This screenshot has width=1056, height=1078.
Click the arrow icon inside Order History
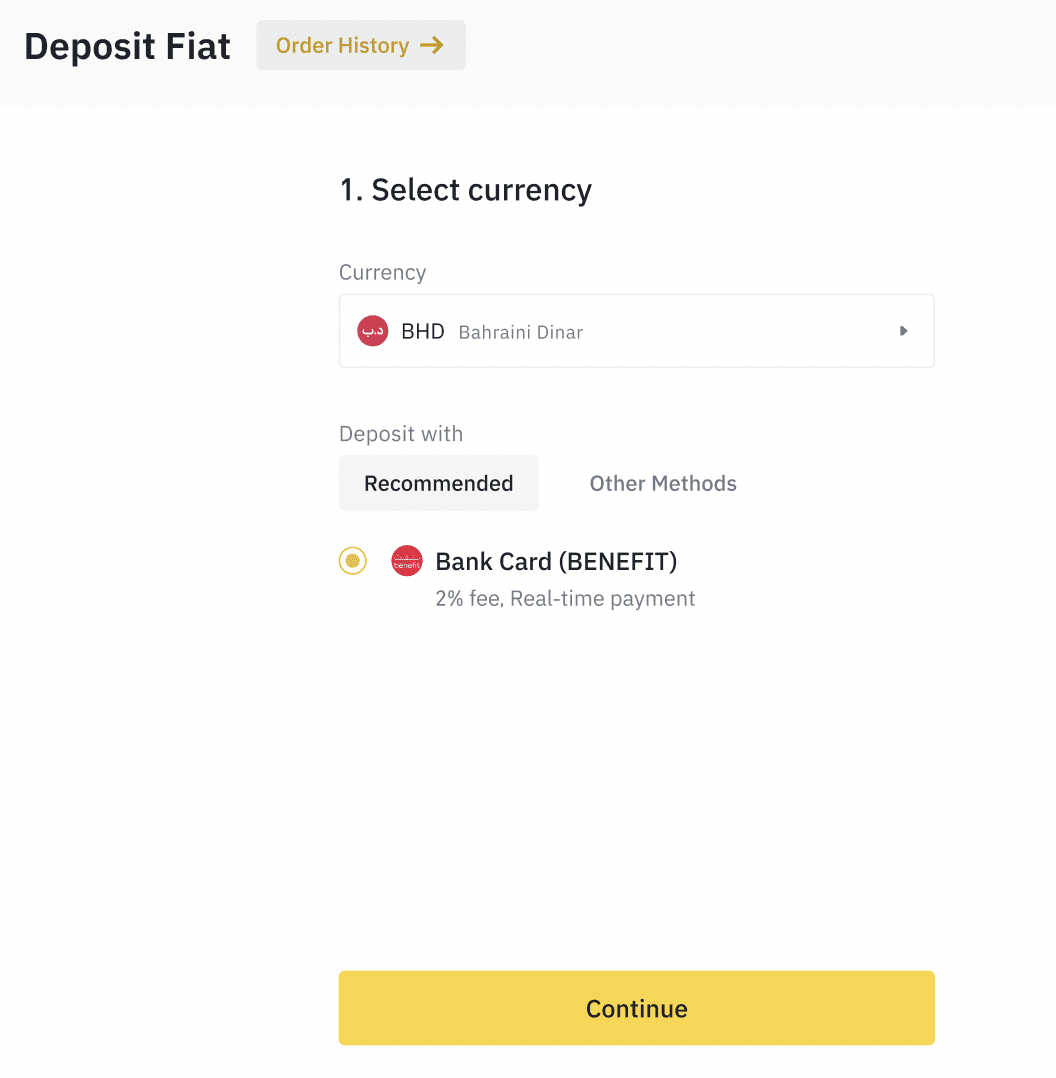pos(432,45)
